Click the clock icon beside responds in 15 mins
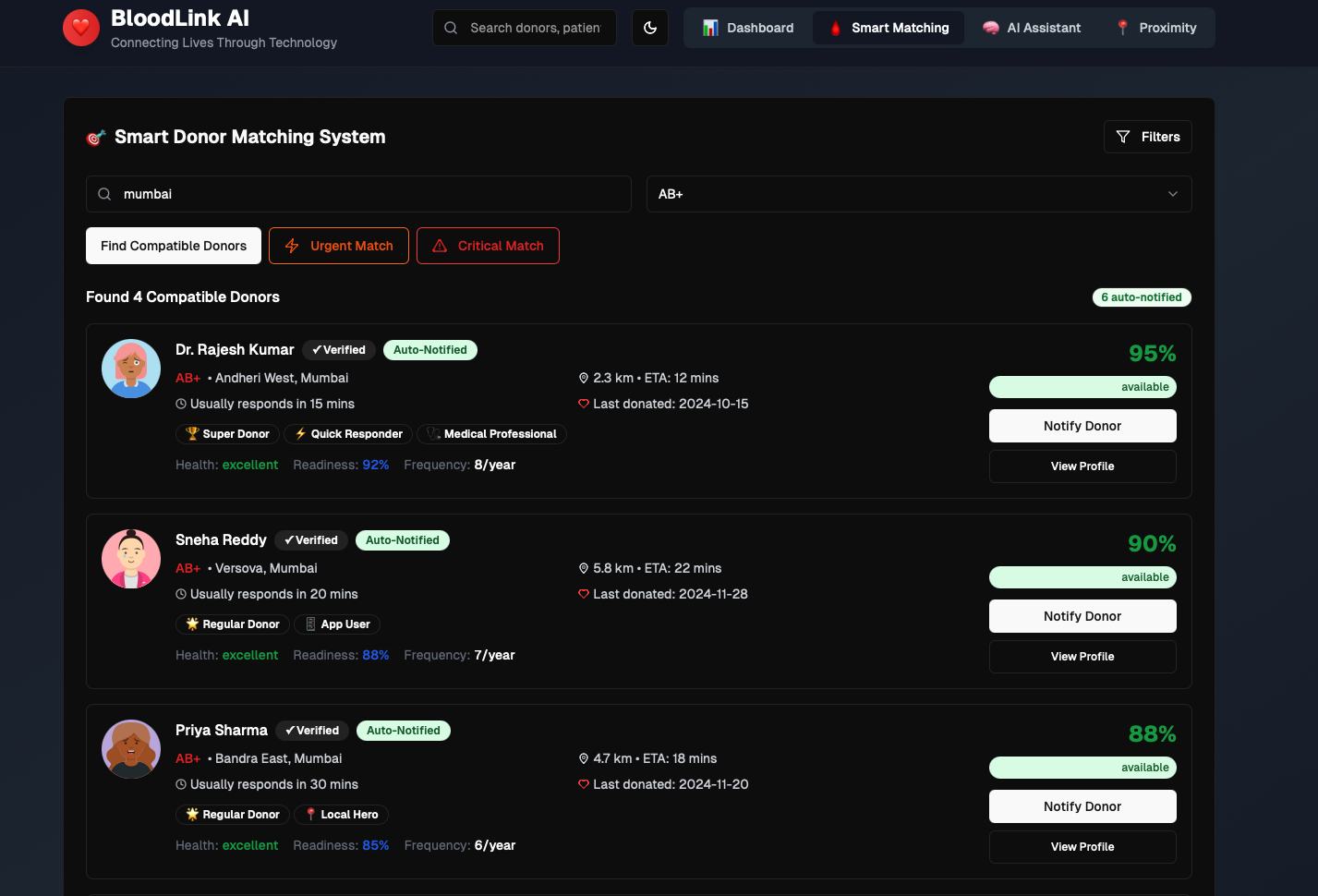The image size is (1318, 896). (x=181, y=404)
